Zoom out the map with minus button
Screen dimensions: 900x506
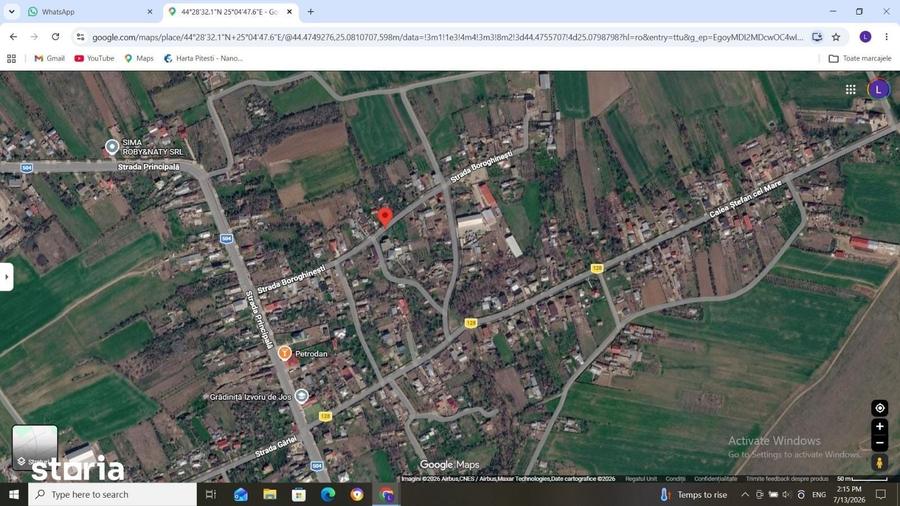(x=879, y=443)
